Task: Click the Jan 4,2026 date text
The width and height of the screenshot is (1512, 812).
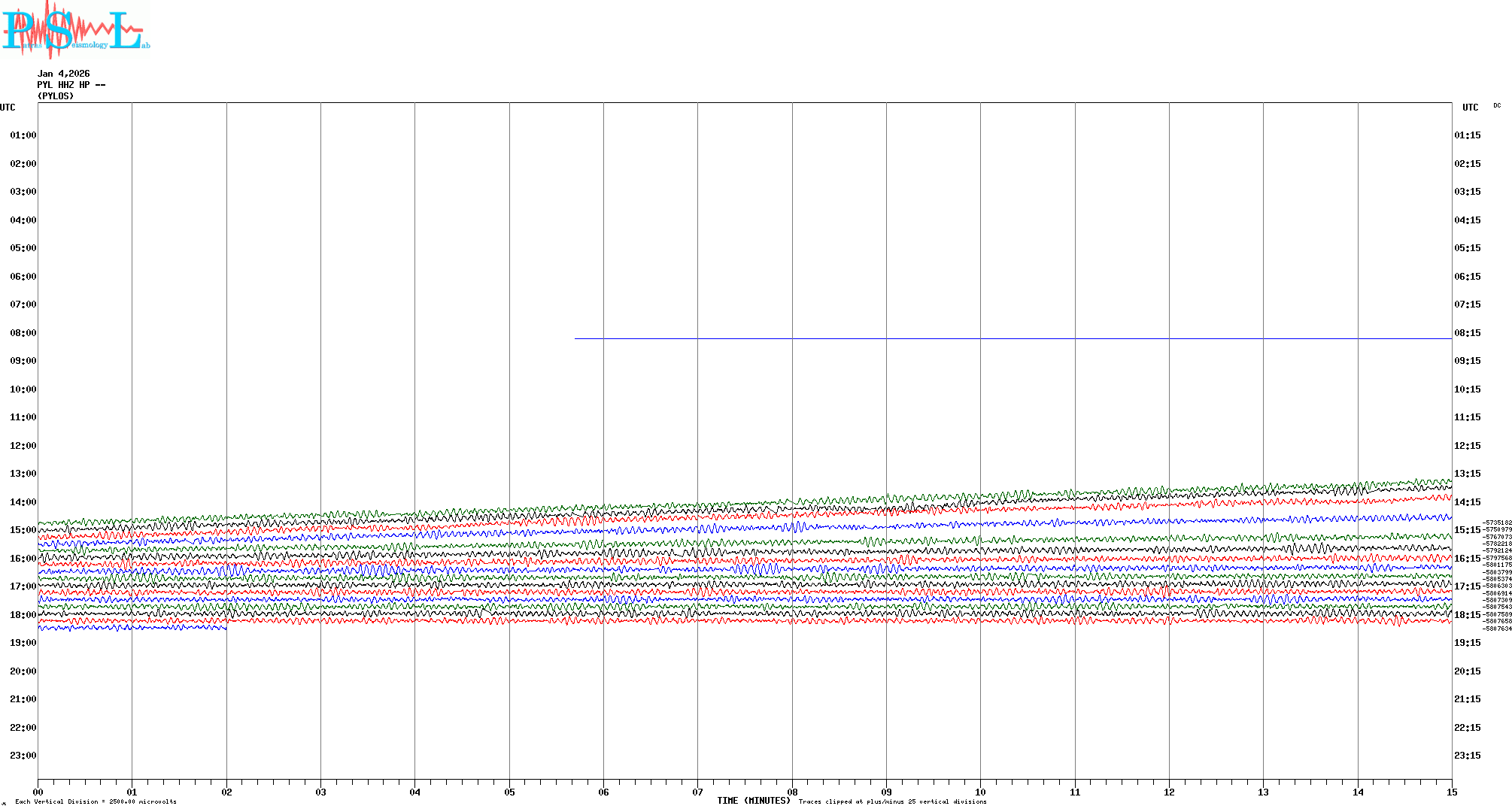Action: (63, 74)
